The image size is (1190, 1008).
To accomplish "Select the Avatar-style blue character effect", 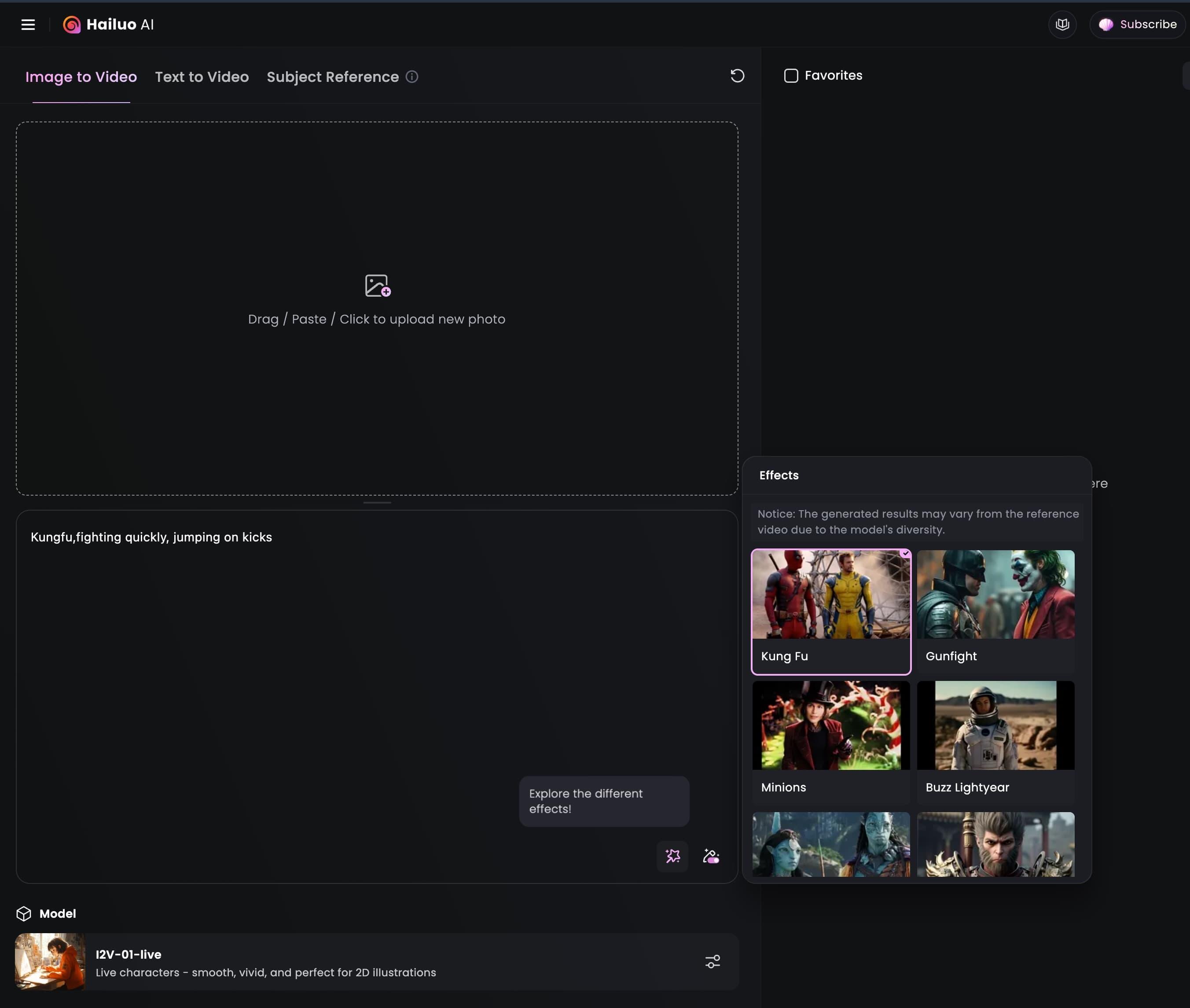I will click(830, 845).
